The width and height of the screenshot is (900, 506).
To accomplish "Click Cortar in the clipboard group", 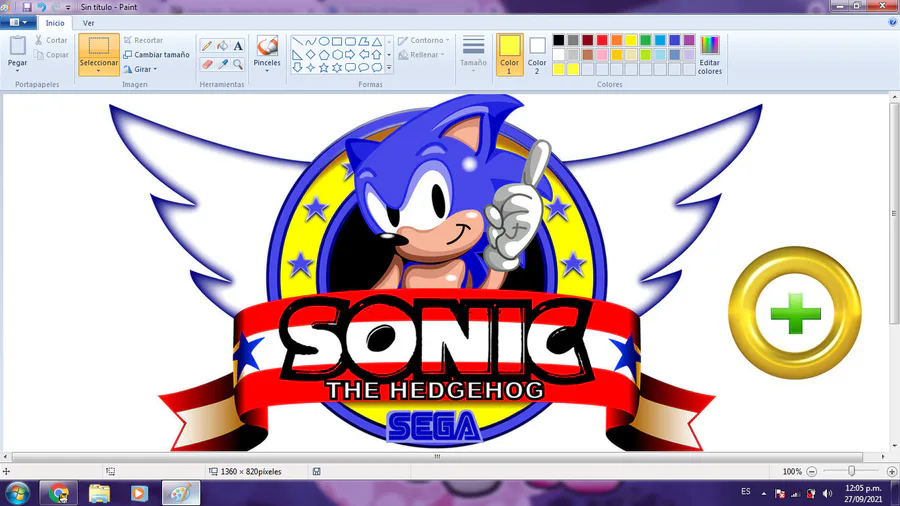I will [51, 40].
